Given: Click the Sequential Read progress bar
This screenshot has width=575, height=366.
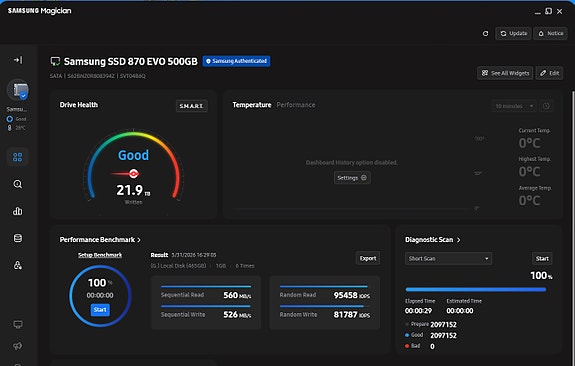Looking at the screenshot, I should click(x=206, y=286).
